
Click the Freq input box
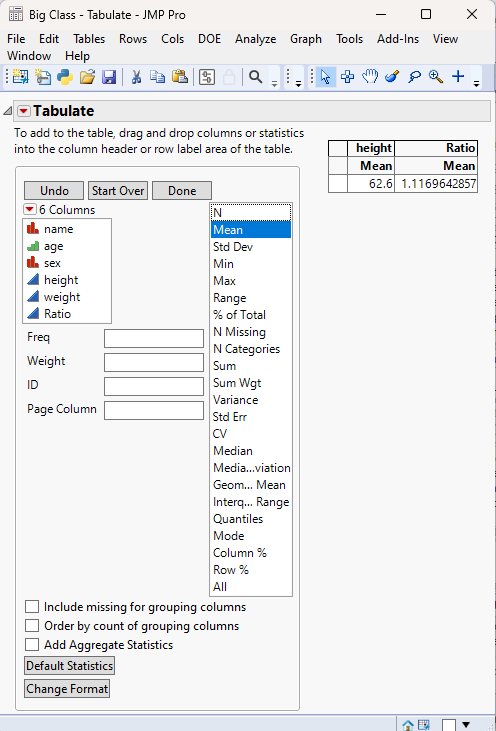coord(154,338)
